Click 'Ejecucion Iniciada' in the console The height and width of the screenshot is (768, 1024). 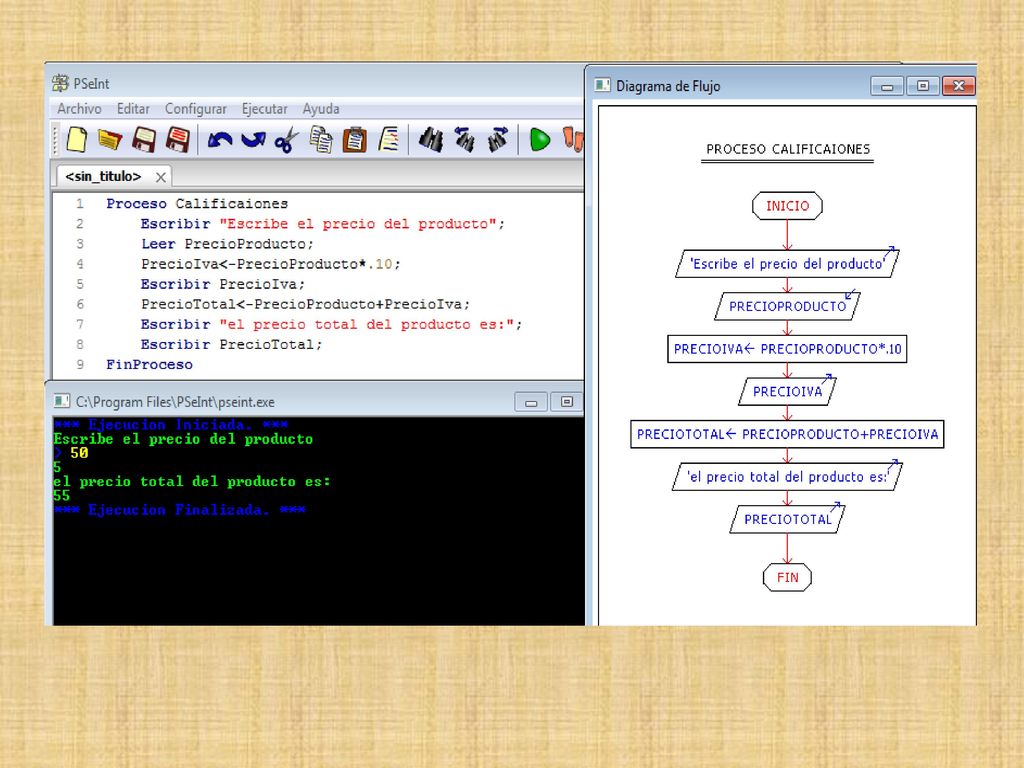click(x=170, y=424)
